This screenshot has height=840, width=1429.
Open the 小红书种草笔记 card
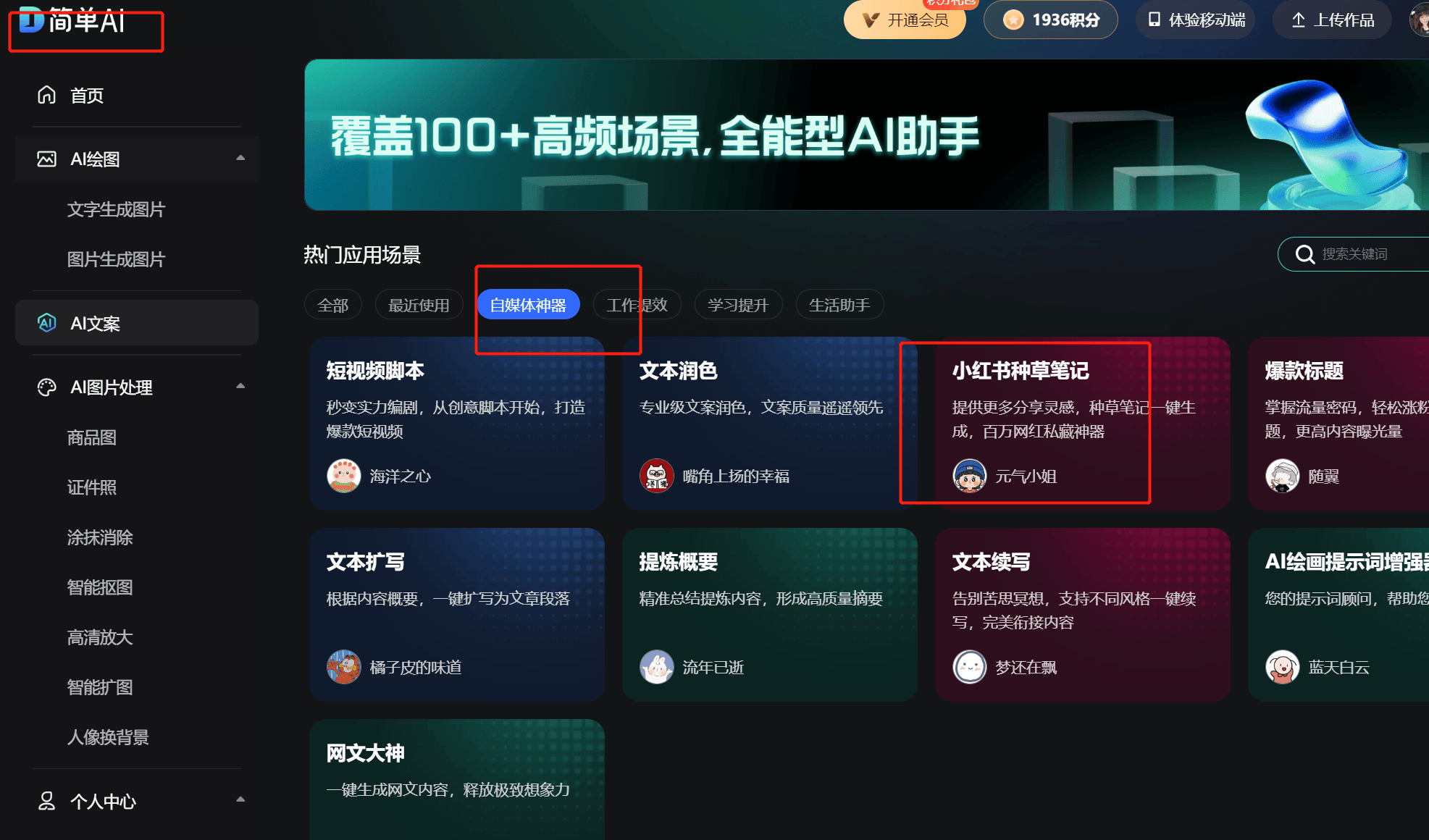tap(1083, 424)
